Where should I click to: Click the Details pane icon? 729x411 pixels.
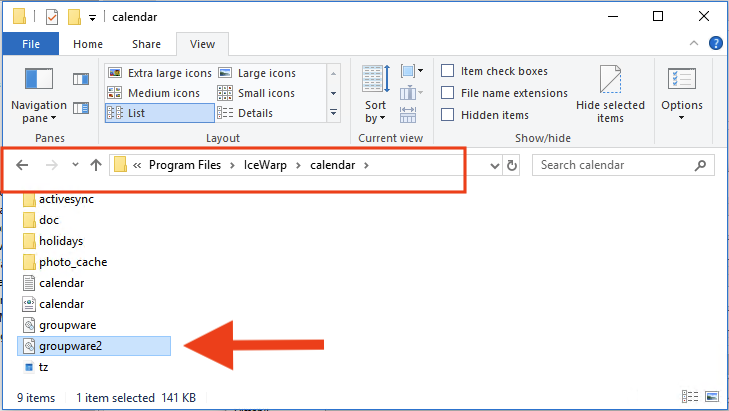point(81,108)
